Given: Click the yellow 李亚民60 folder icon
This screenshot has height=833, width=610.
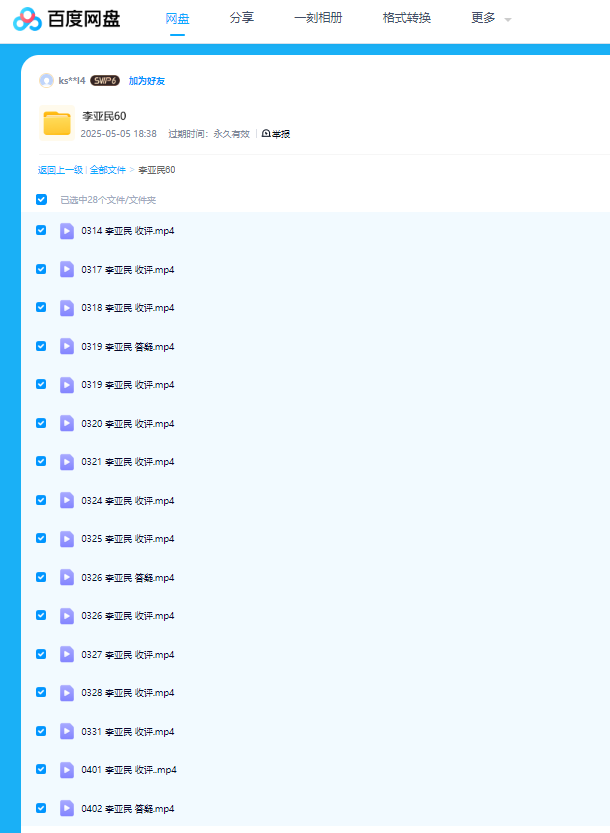Looking at the screenshot, I should coord(57,123).
